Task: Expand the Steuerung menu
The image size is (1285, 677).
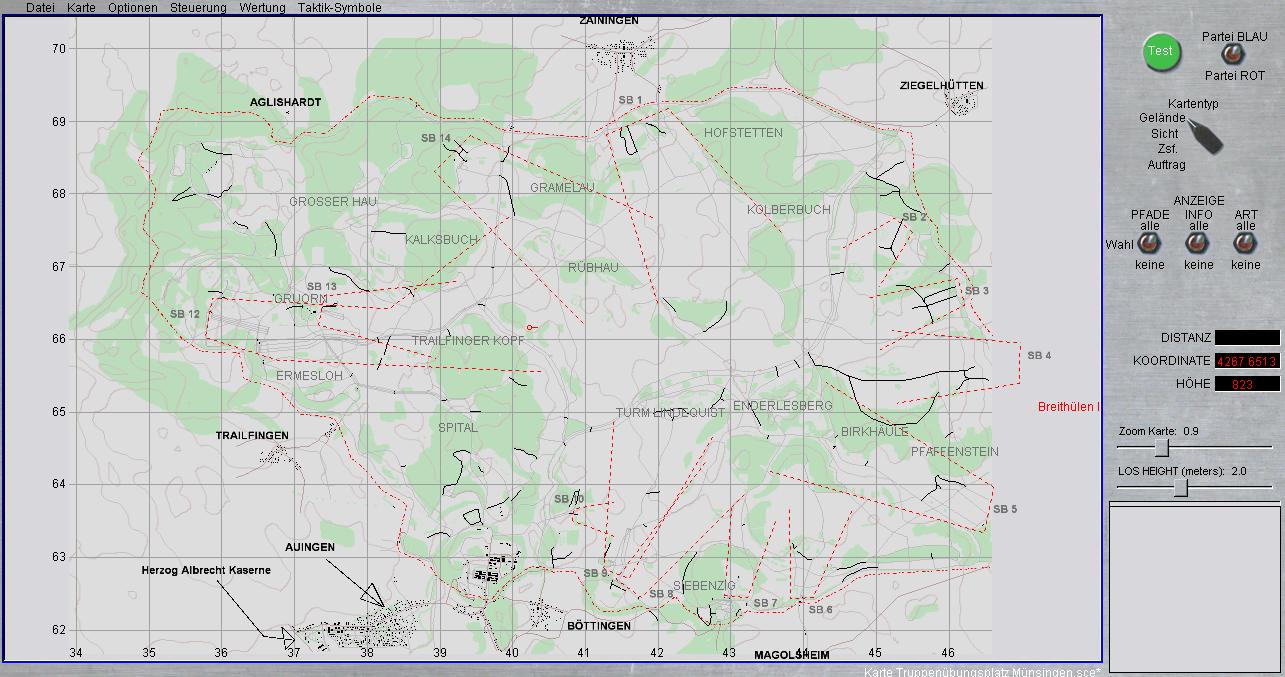Action: (x=198, y=8)
